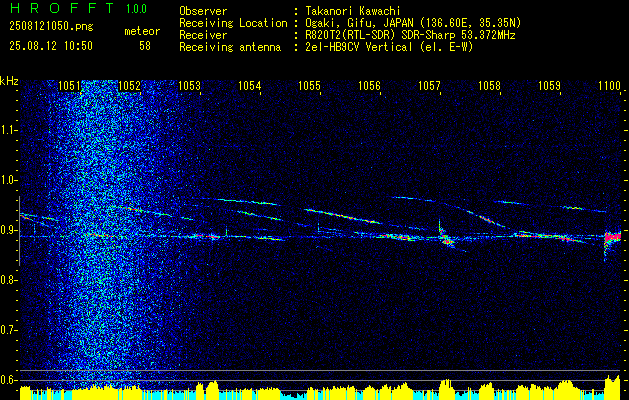Click the 1100 time axis label
This screenshot has width=629, height=400.
609,85
